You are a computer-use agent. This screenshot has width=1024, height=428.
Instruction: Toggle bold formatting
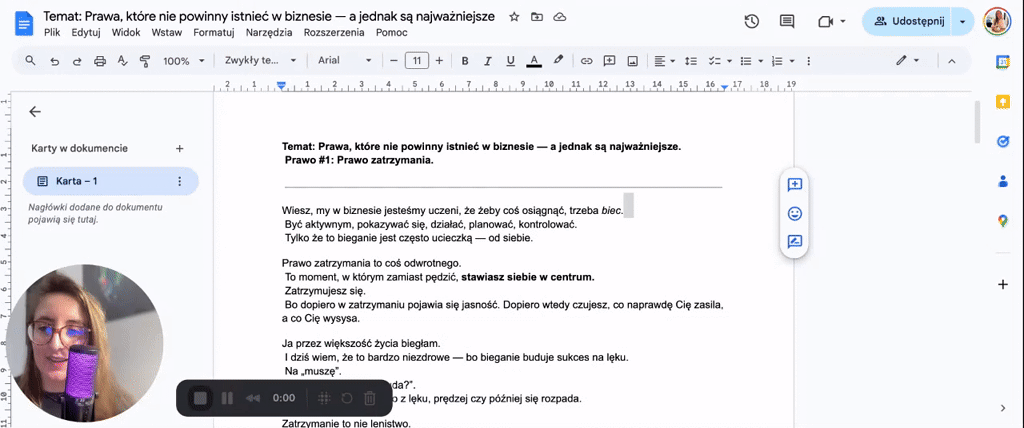[x=465, y=61]
